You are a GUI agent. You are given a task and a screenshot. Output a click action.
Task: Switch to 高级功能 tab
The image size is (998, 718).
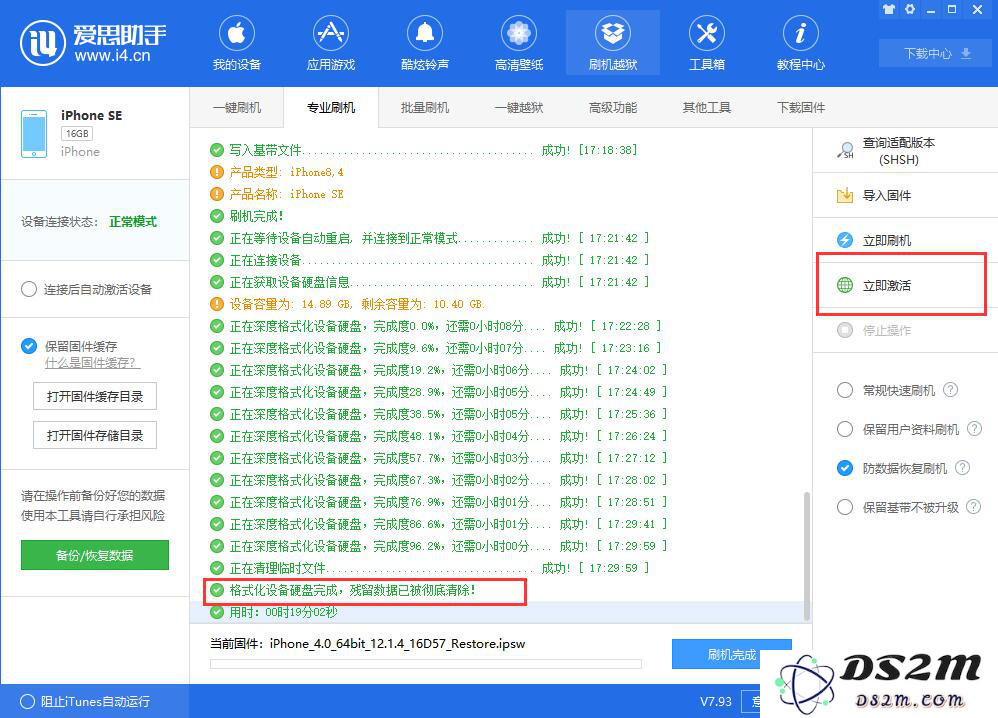click(x=613, y=108)
